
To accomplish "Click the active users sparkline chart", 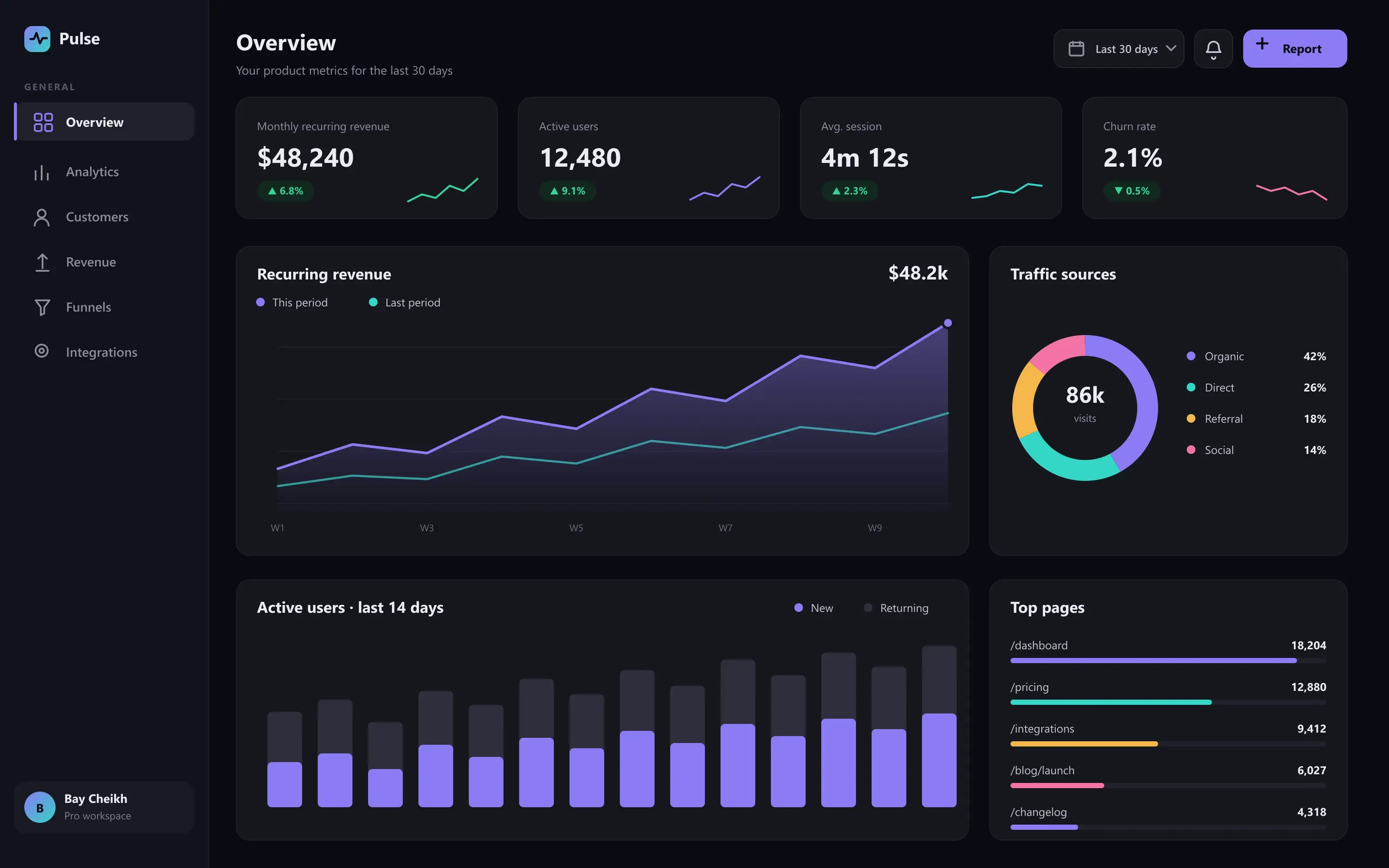I will click(x=725, y=188).
